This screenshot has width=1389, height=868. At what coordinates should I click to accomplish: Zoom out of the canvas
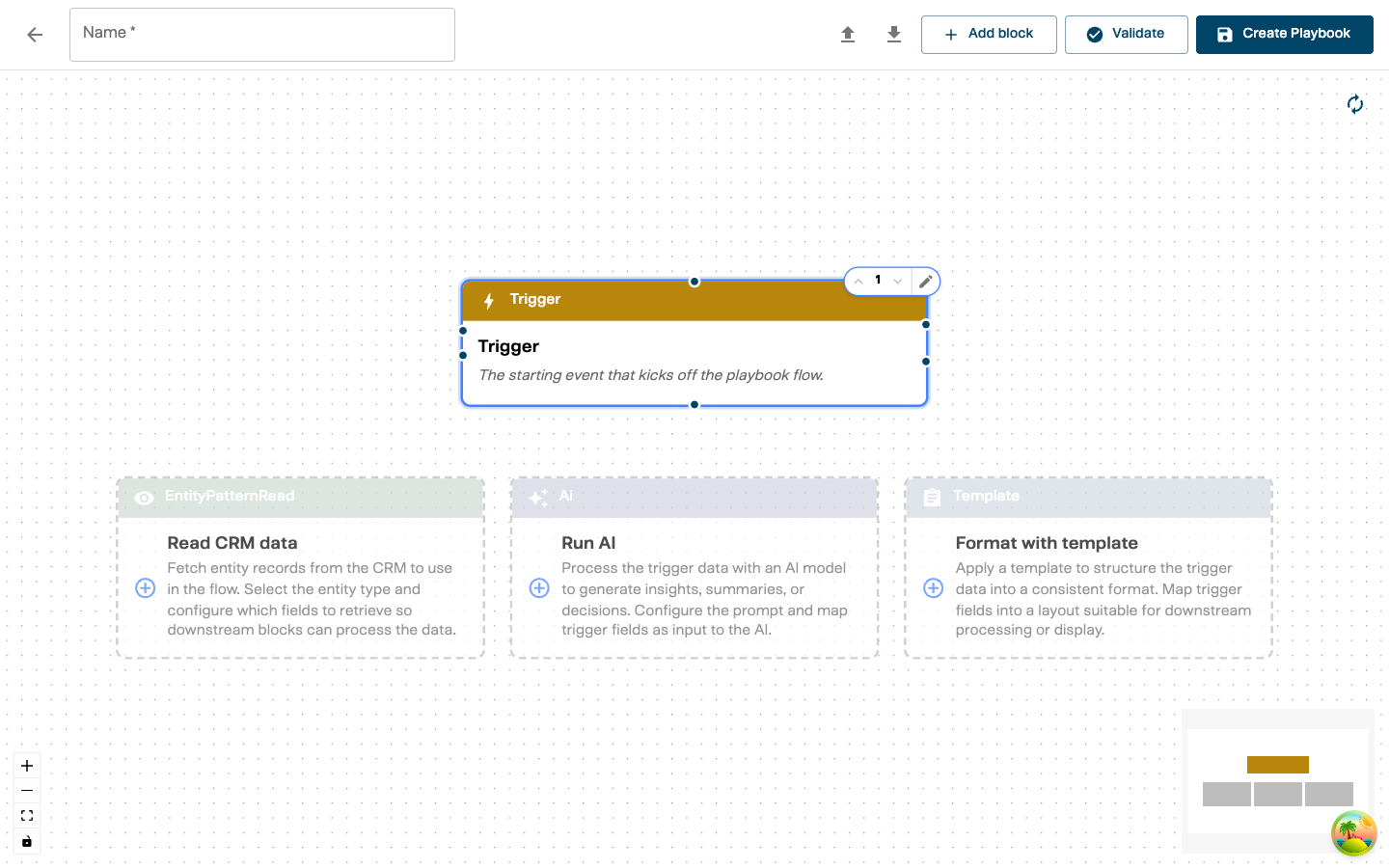[x=27, y=791]
